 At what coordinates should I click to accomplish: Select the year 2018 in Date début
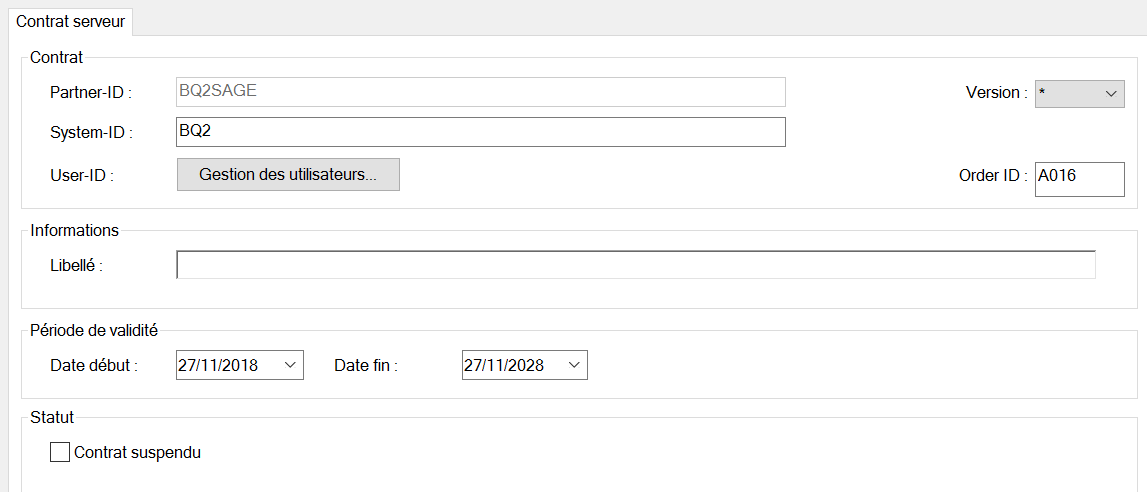click(x=240, y=366)
